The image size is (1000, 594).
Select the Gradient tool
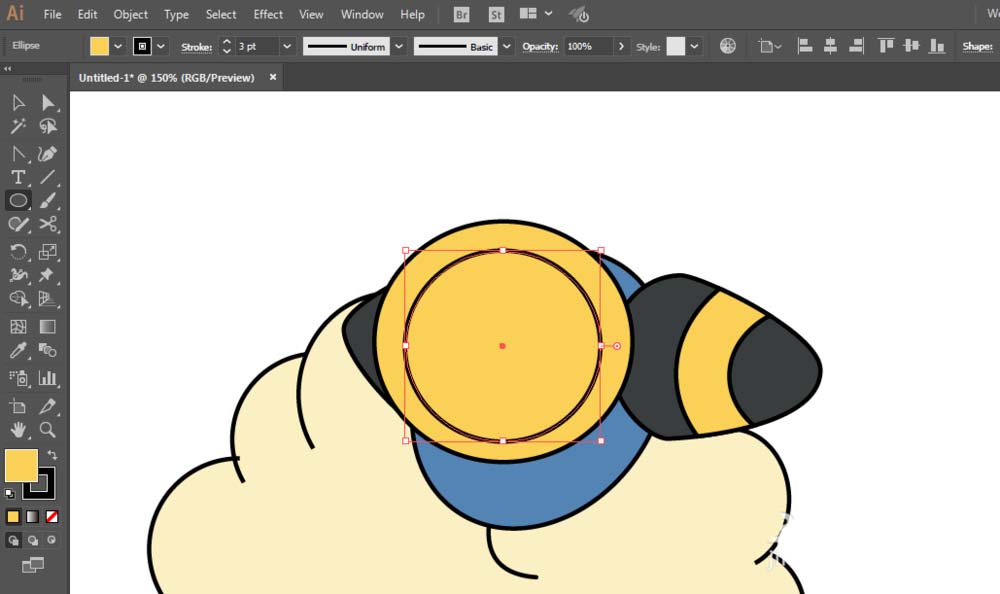pos(48,327)
